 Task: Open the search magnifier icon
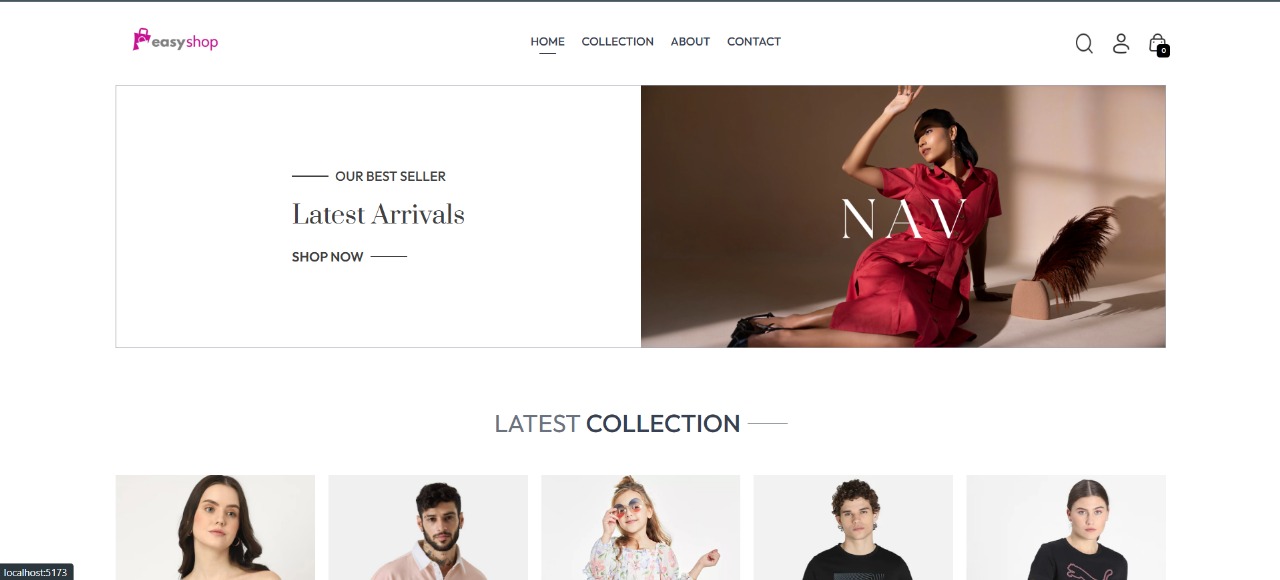click(x=1084, y=43)
